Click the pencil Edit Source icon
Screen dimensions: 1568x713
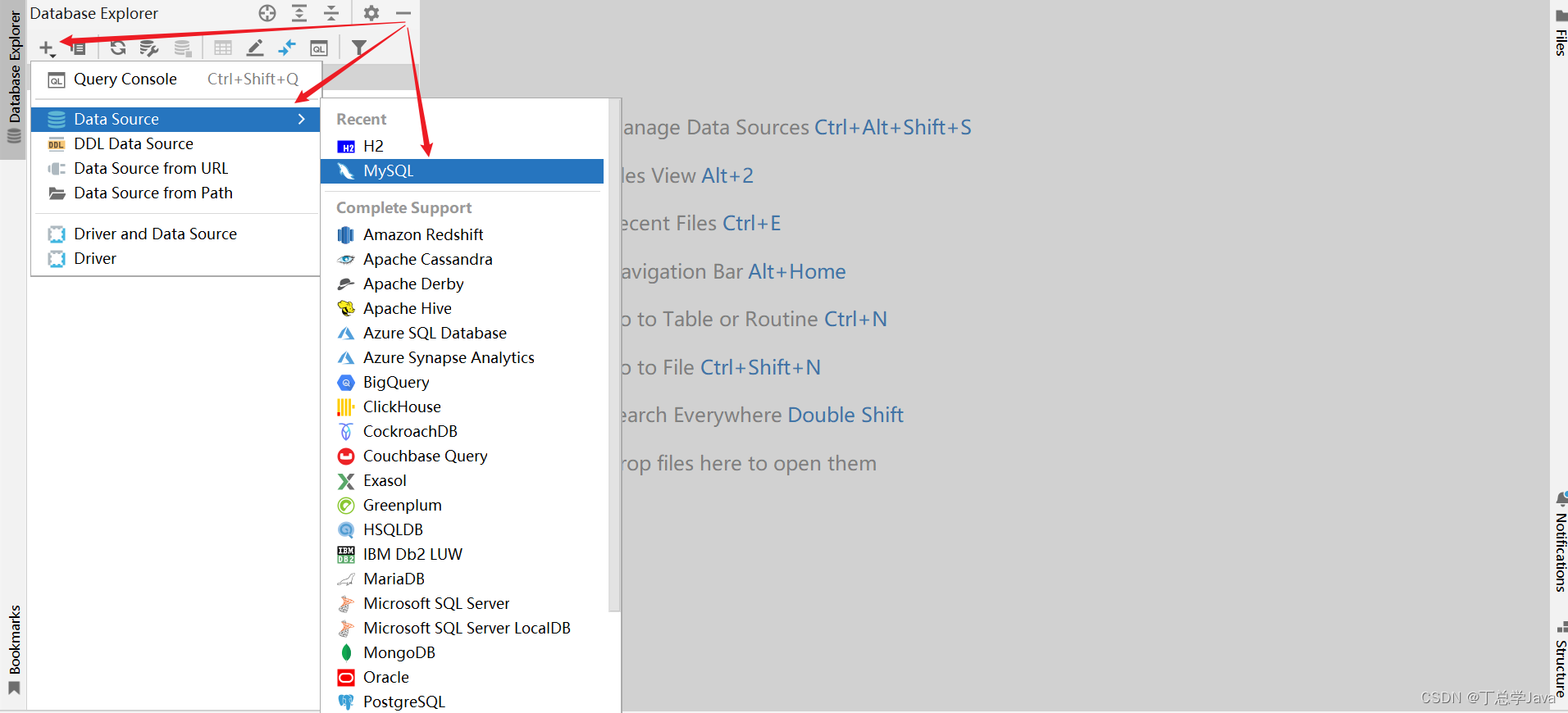tap(255, 48)
